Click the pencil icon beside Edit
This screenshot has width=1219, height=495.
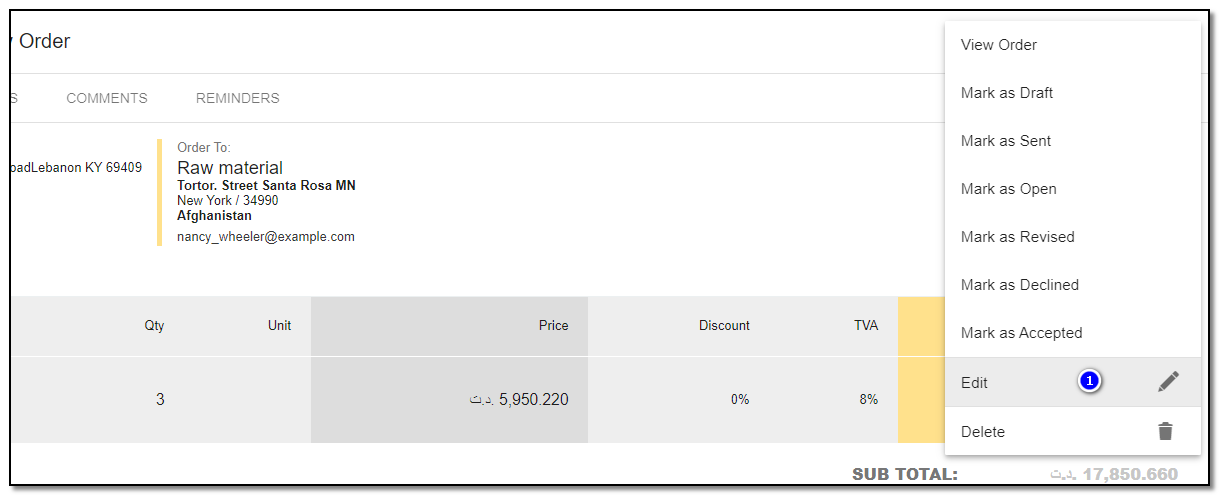pos(1168,381)
